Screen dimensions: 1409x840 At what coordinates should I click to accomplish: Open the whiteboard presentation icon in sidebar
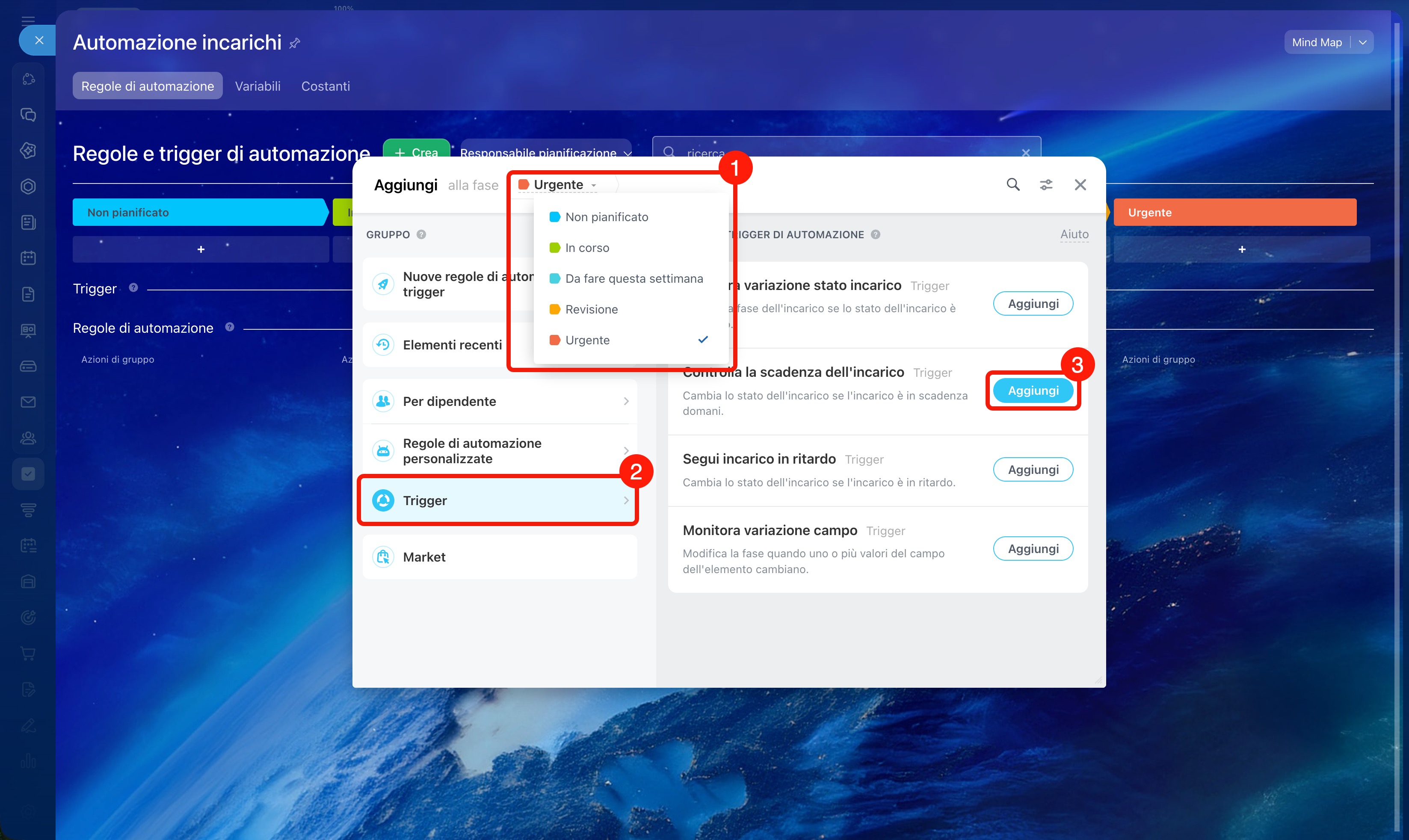pyautogui.click(x=28, y=330)
